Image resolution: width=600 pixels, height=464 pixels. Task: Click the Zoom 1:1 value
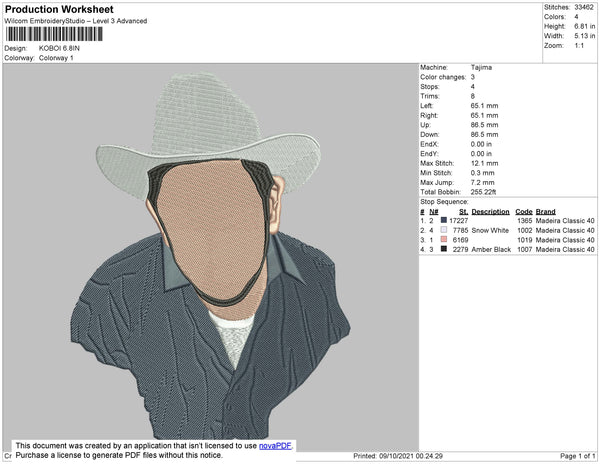pyautogui.click(x=577, y=45)
